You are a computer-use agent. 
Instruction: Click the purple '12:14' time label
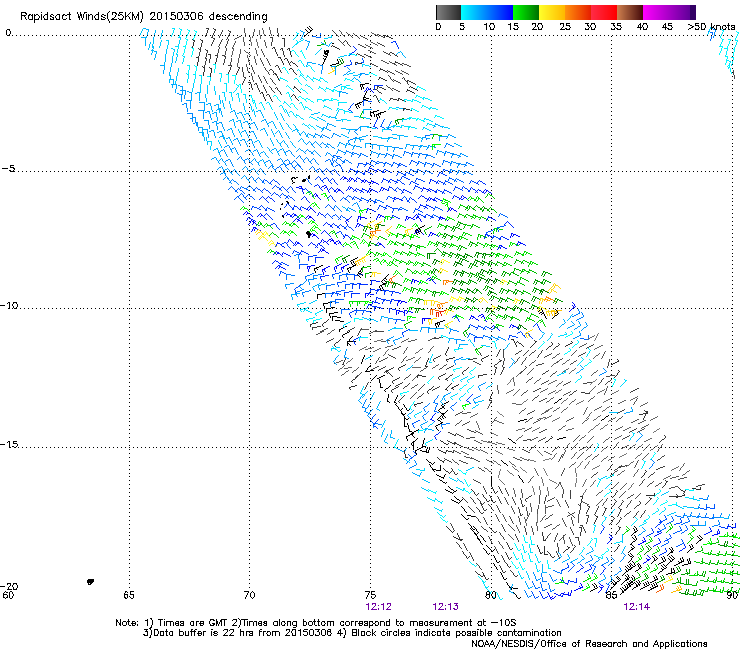[x=637, y=607]
